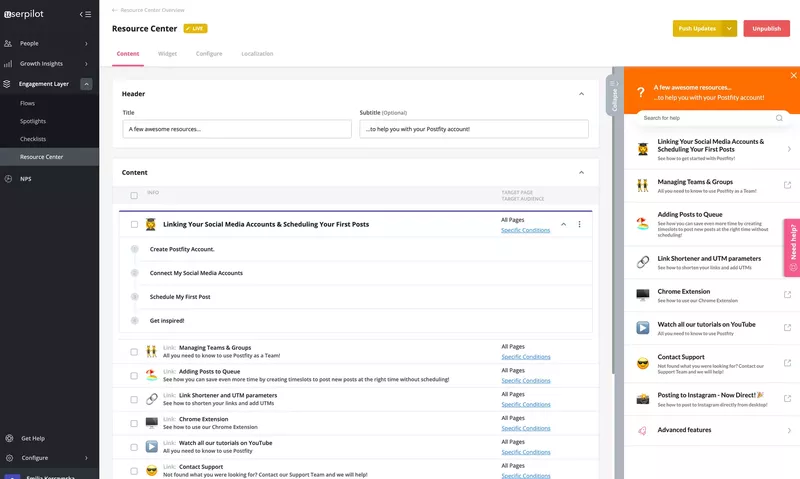Open Specific Conditions for Managing Teams & Groups

[x=526, y=357]
